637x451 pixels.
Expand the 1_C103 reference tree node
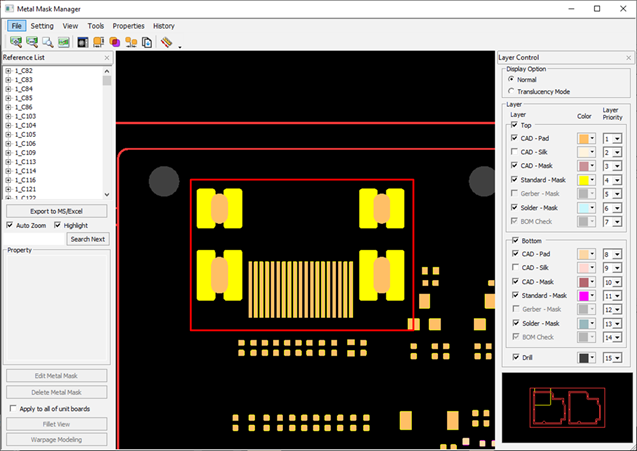click(8, 117)
